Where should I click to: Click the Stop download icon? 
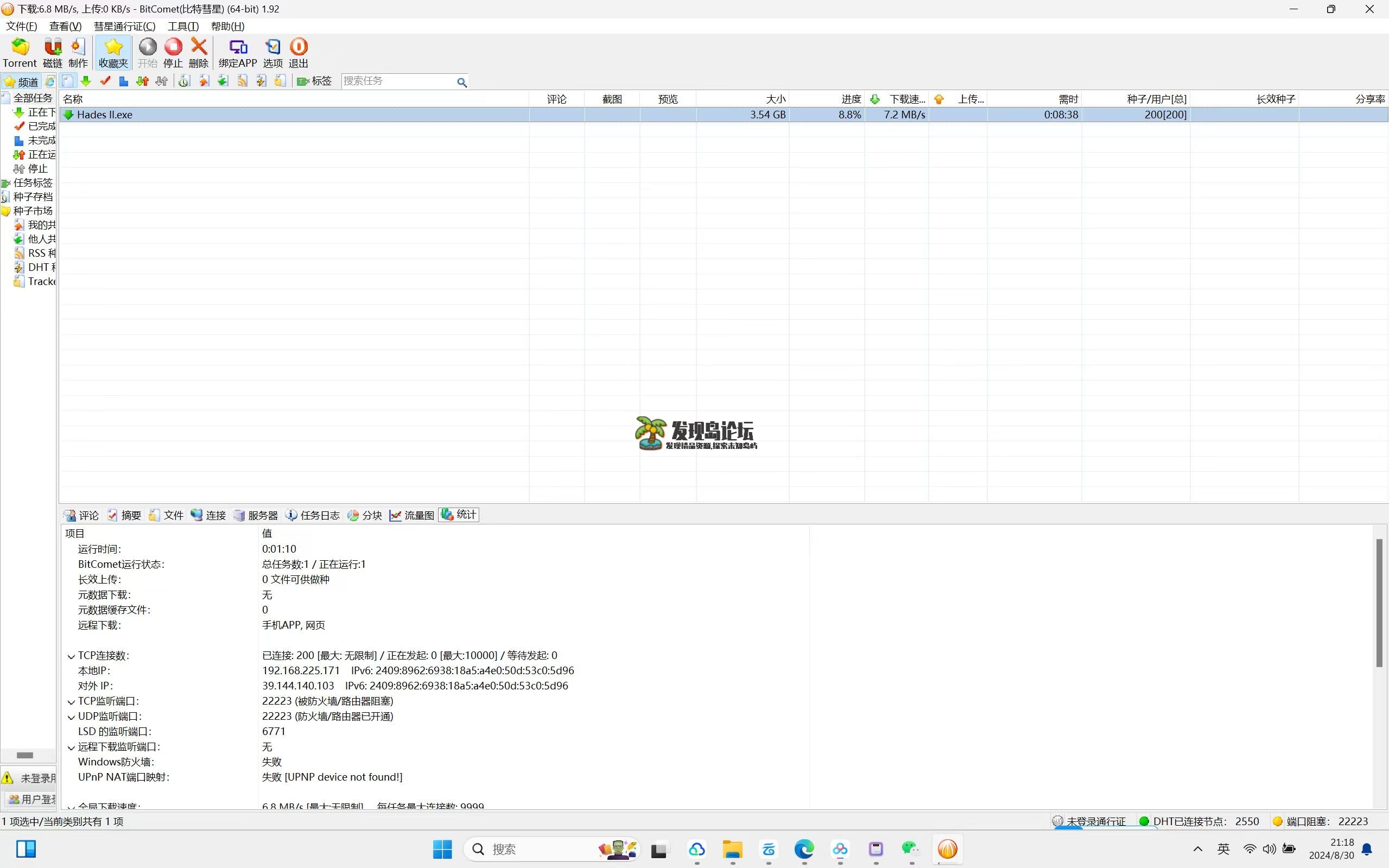coord(172,52)
